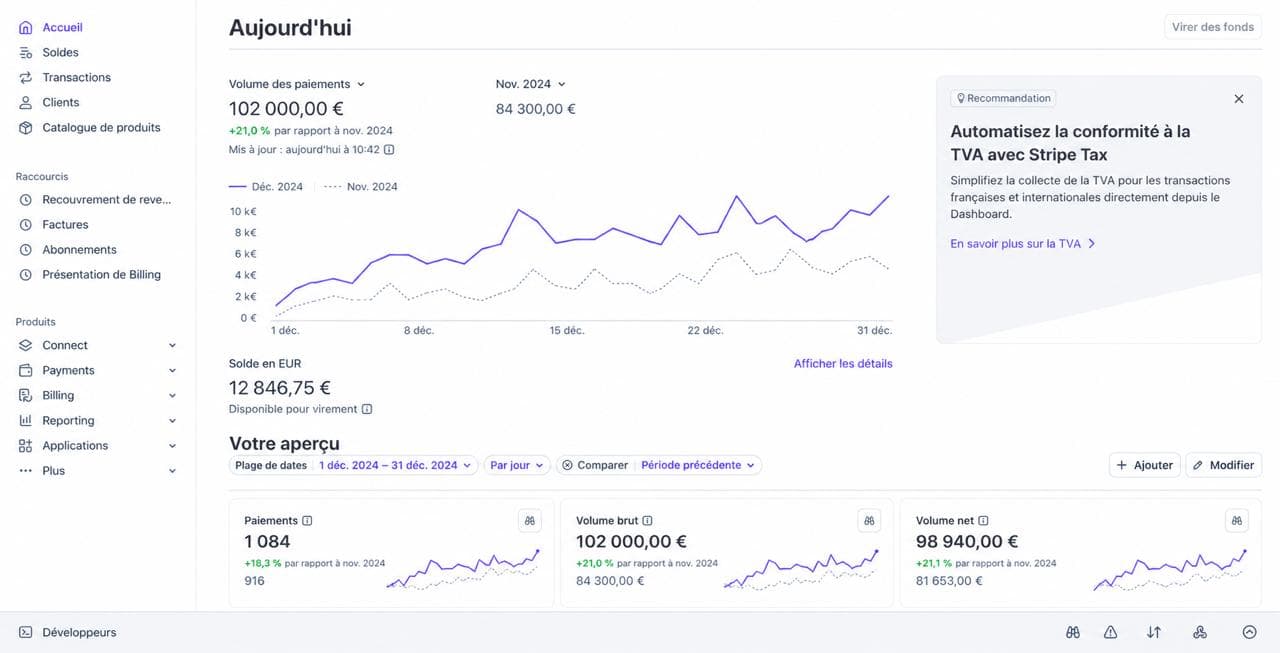Remove the Comparer filter with x icon
Viewport: 1280px width, 653px height.
[567, 465]
